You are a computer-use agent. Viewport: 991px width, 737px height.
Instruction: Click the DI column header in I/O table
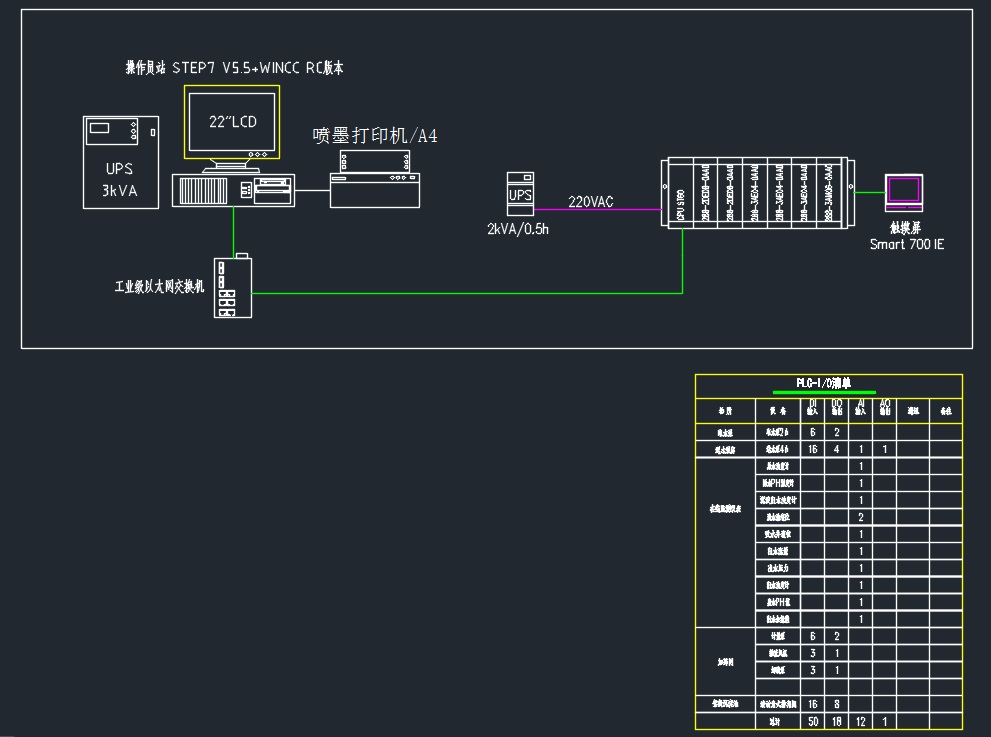point(812,406)
